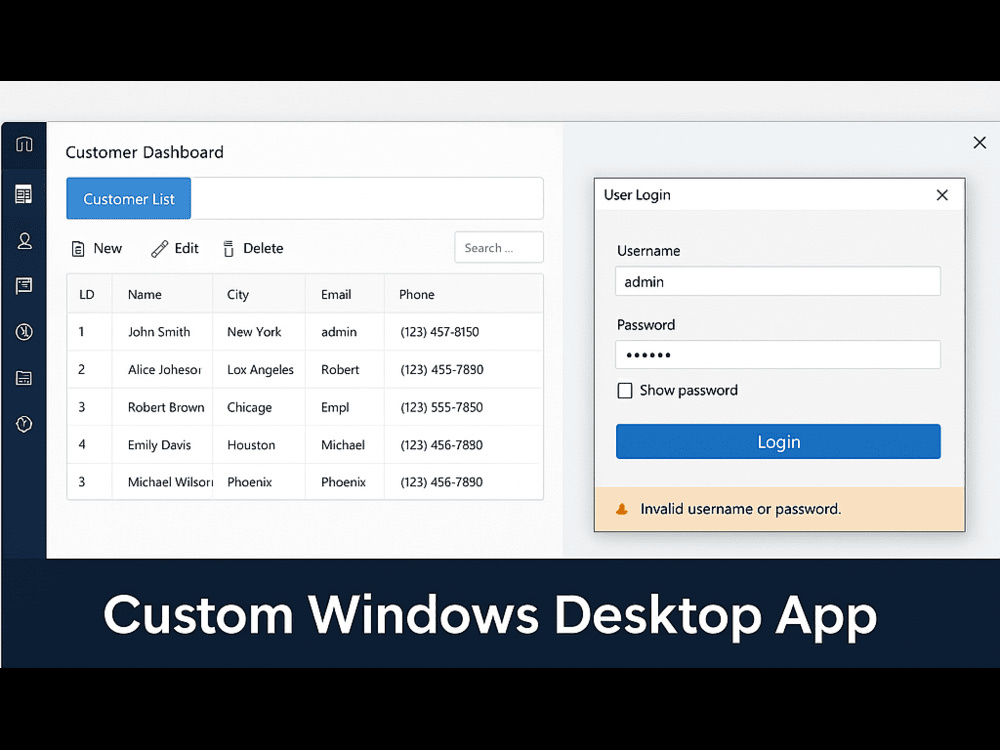The height and width of the screenshot is (750, 1000).
Task: Click the Delete toolbar label
Action: coord(263,248)
